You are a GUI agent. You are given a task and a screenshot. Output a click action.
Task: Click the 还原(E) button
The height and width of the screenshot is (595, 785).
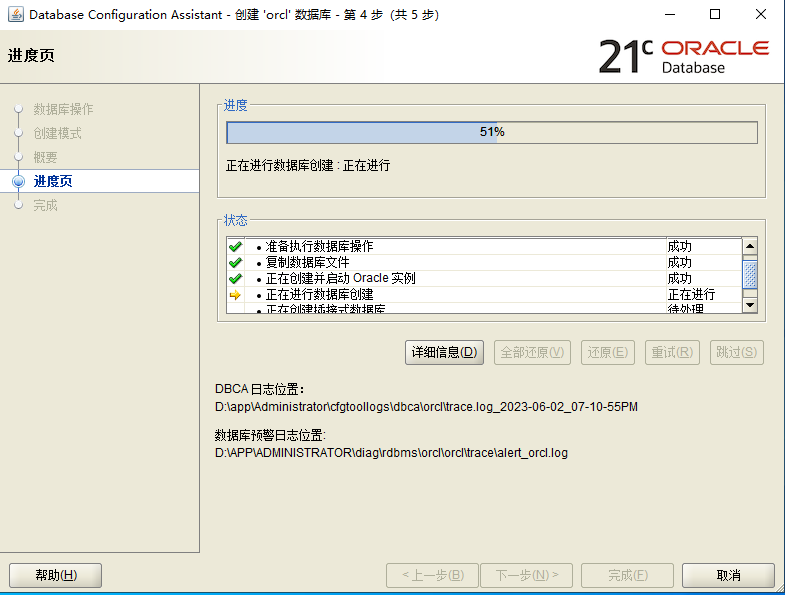coord(608,353)
